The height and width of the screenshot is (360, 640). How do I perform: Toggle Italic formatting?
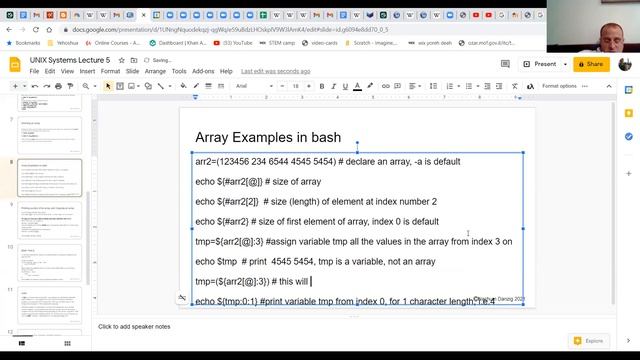click(333, 86)
